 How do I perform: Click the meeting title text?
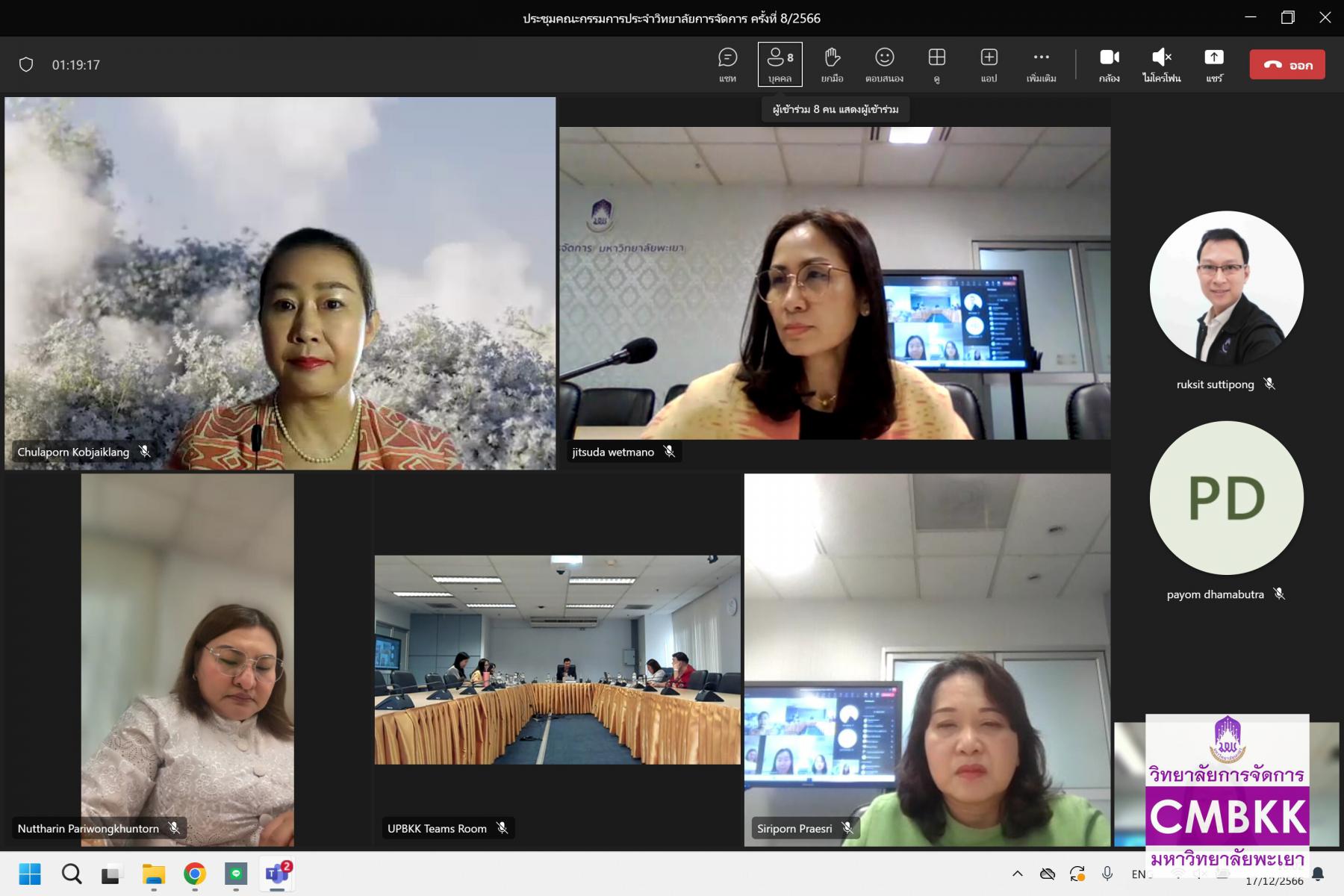671,18
